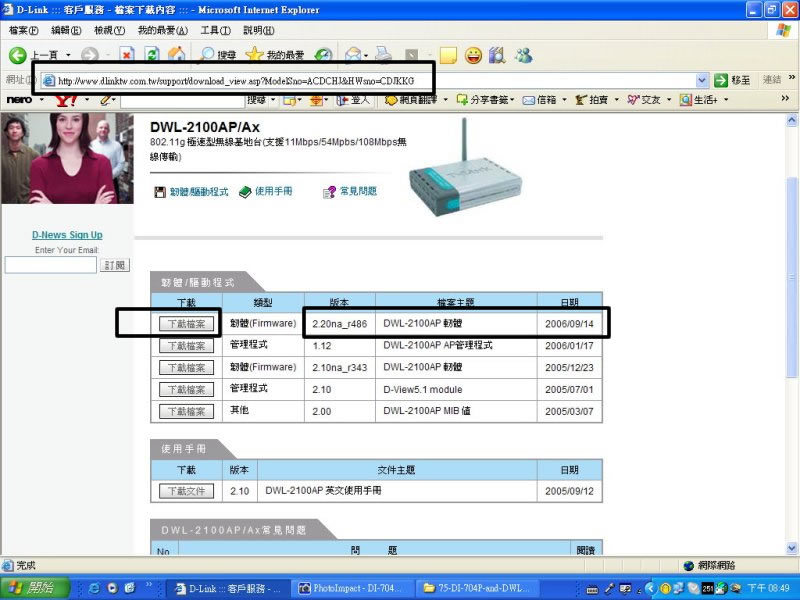This screenshot has height=600, width=800.
Task: Open the 工具(T) menu
Action: tap(215, 31)
